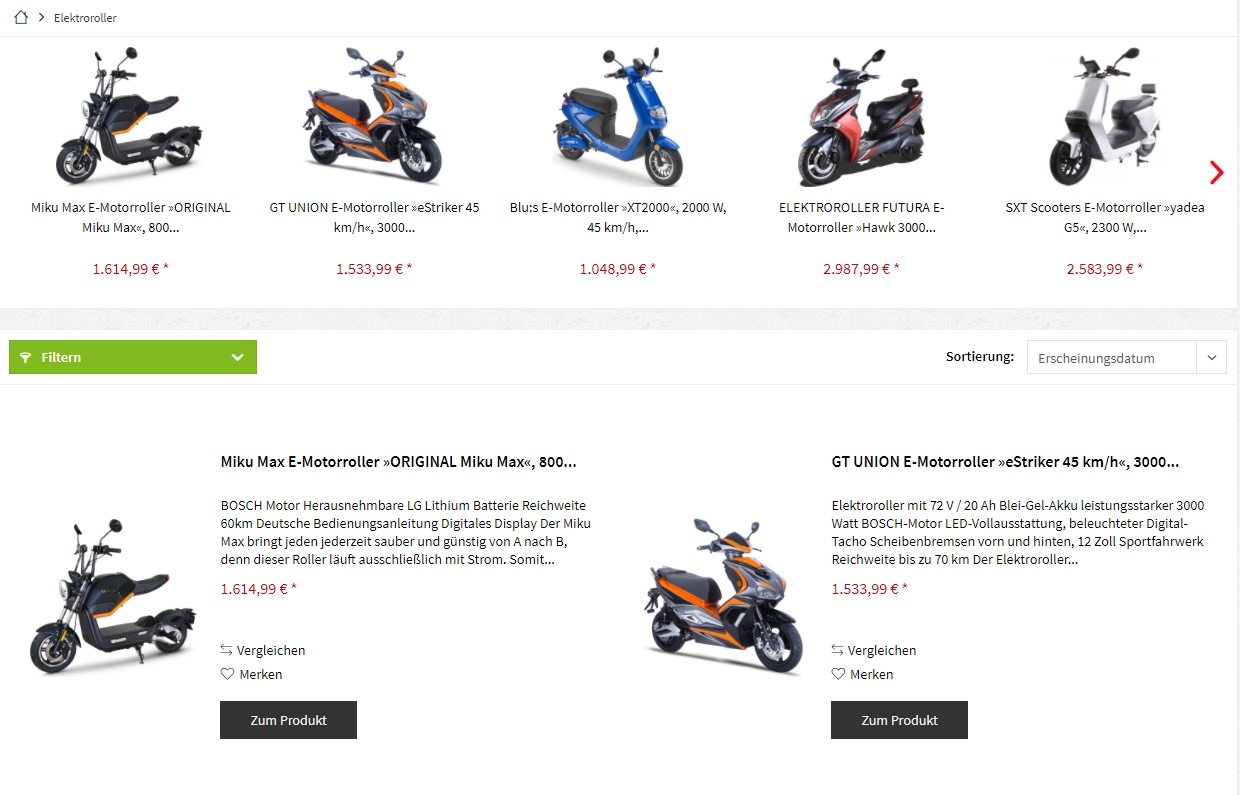The image size is (1240, 795).
Task: Open ELEKTROROLLER FUTURA Hawk 3000 carousel title
Action: tap(862, 218)
